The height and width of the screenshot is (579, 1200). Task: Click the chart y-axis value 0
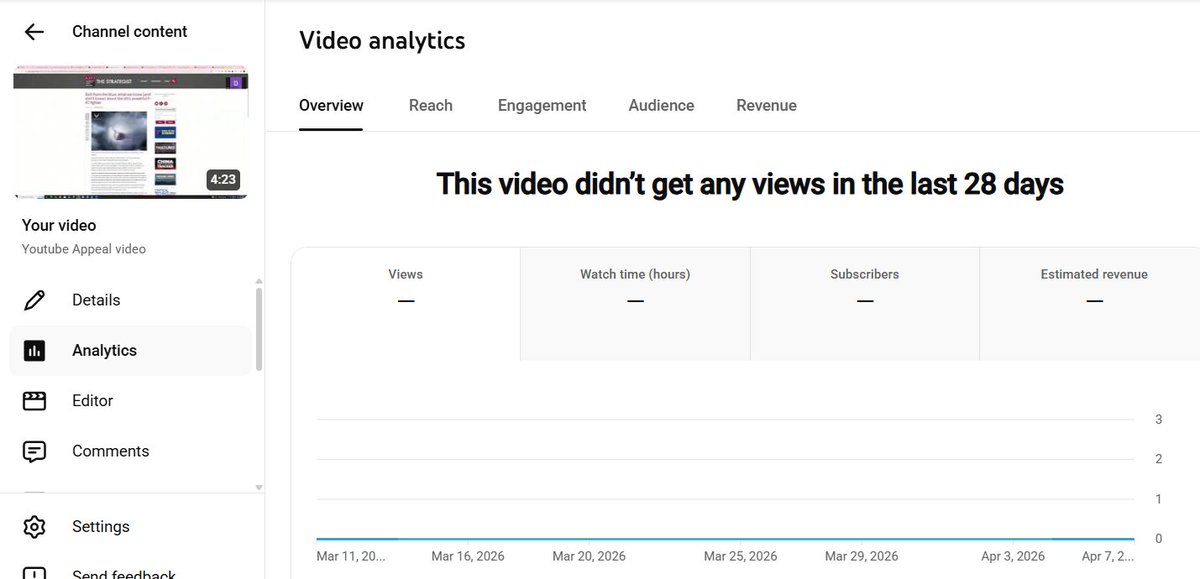click(x=1159, y=539)
